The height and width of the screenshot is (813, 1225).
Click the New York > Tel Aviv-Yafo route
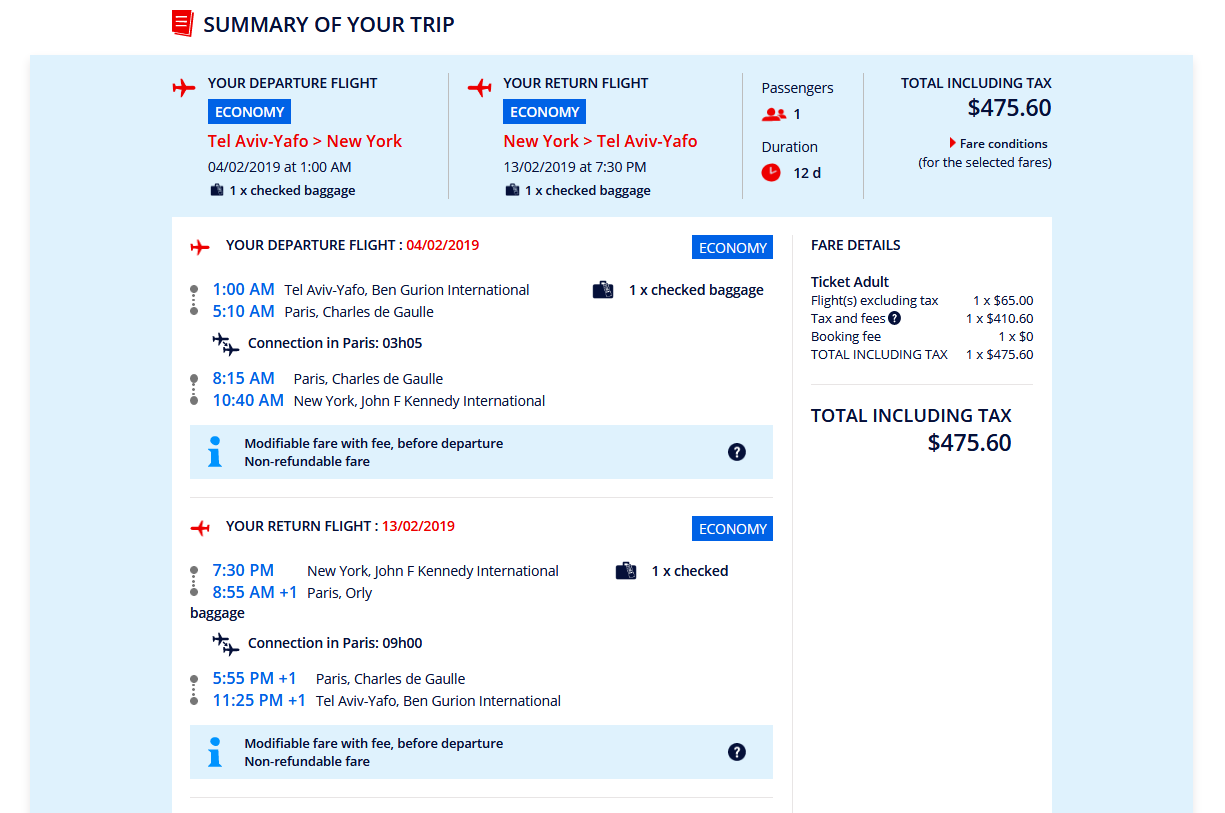pos(600,141)
